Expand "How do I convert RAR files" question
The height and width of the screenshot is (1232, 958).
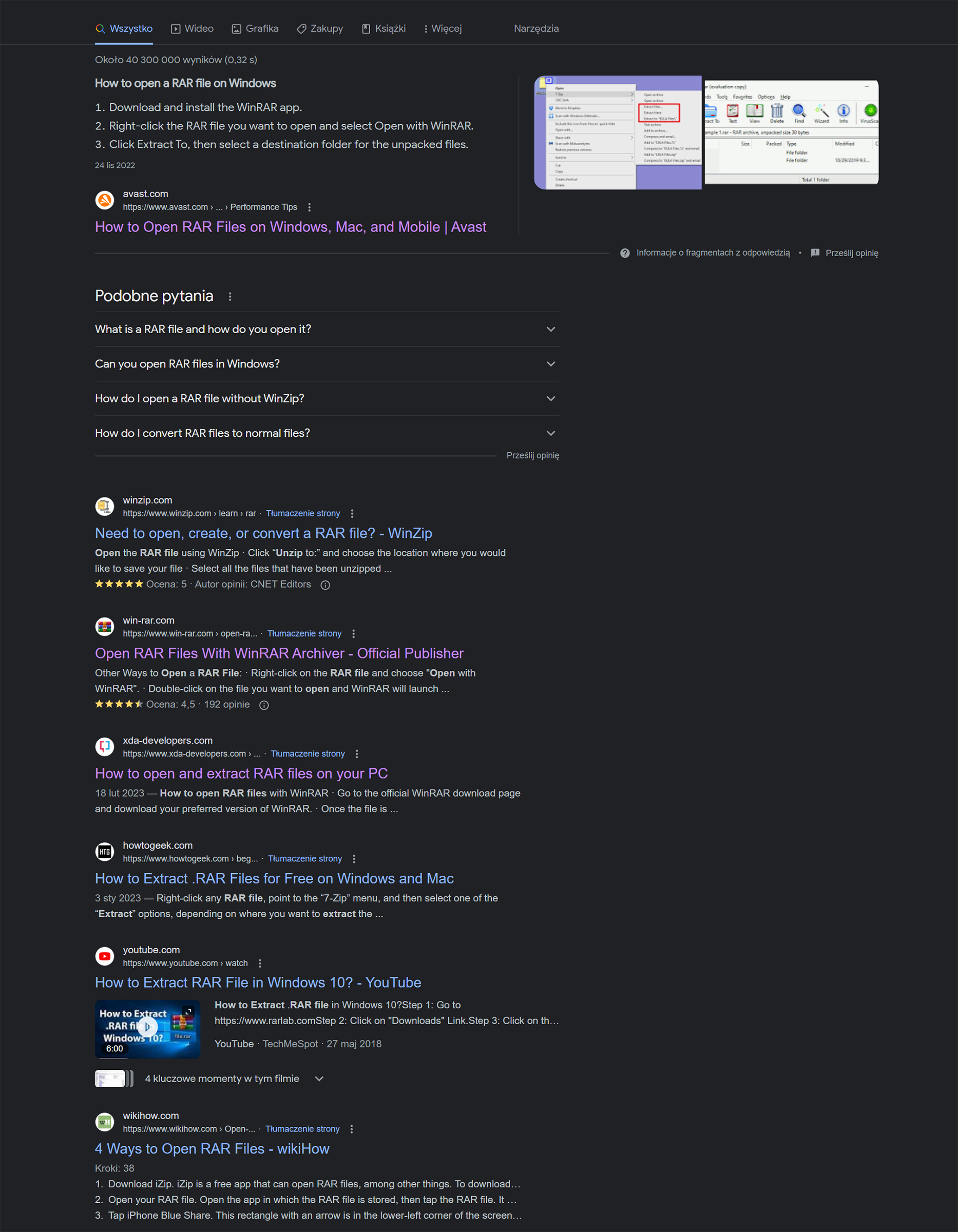(x=327, y=433)
